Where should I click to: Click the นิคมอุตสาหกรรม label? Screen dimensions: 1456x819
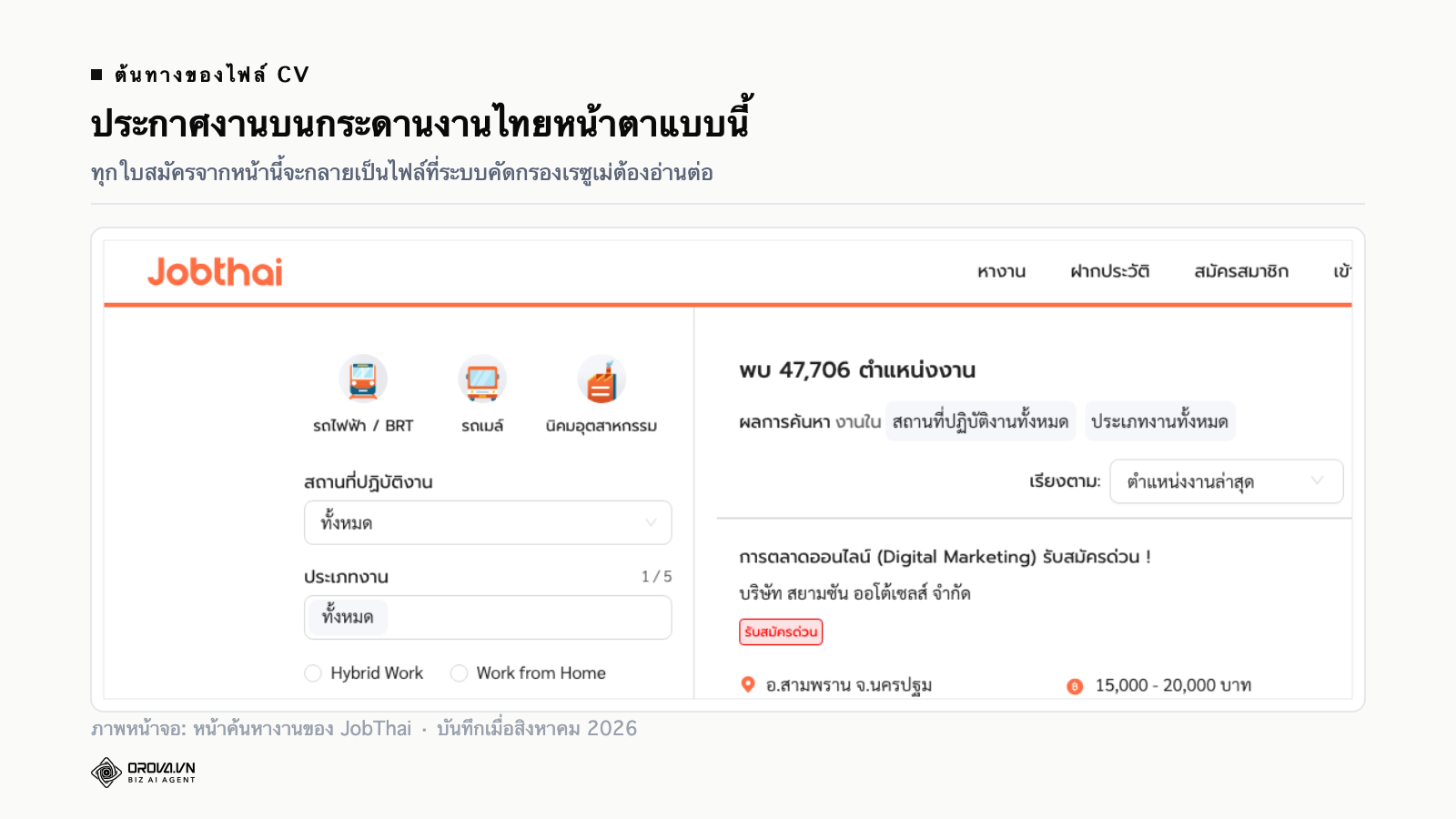(x=602, y=426)
